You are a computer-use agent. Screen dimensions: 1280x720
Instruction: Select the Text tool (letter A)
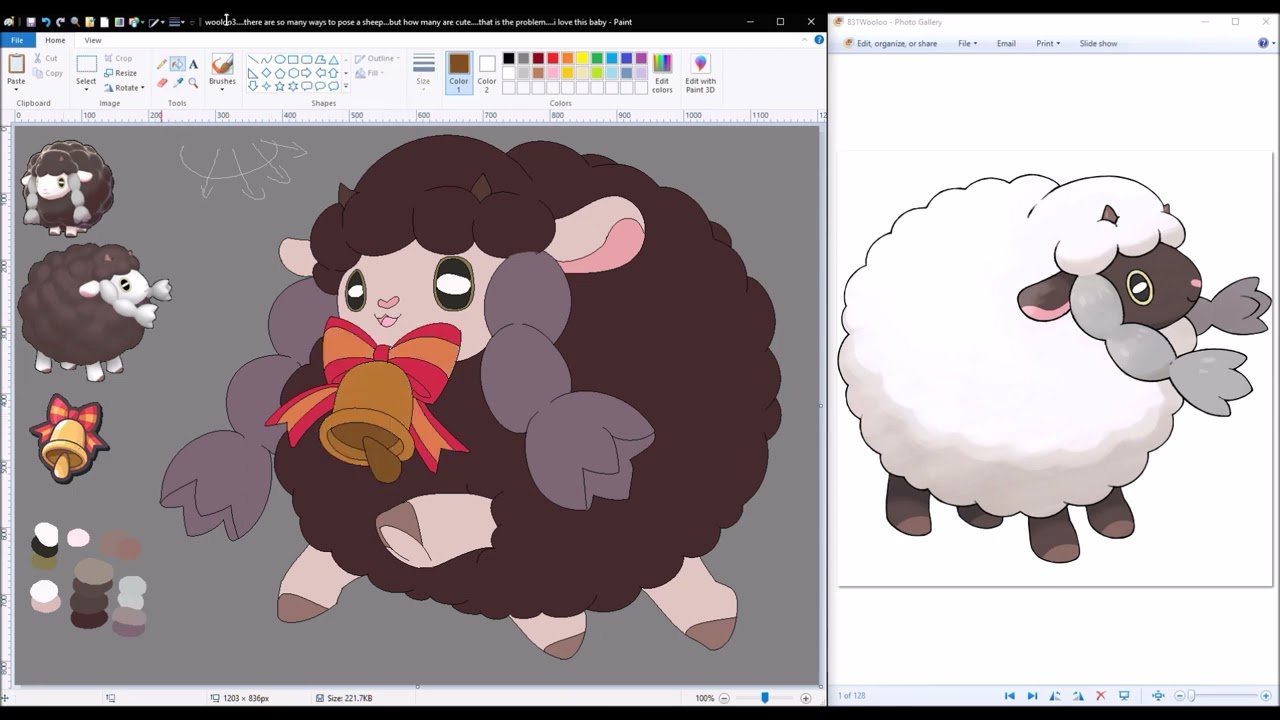pyautogui.click(x=193, y=64)
